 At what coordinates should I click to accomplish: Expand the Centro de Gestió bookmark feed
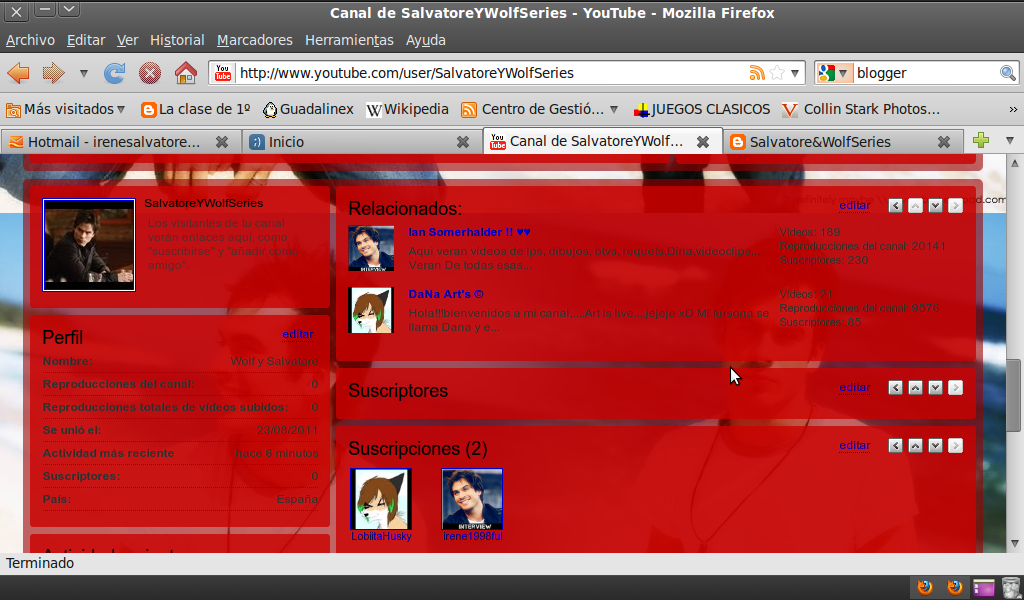click(539, 109)
